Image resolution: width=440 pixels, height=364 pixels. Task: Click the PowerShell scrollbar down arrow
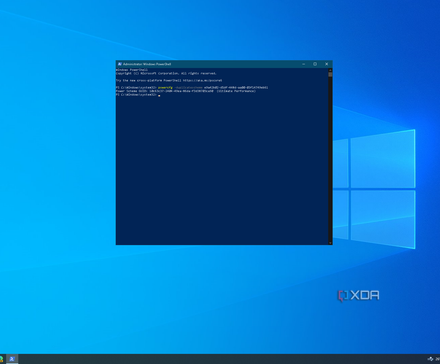tap(330, 243)
